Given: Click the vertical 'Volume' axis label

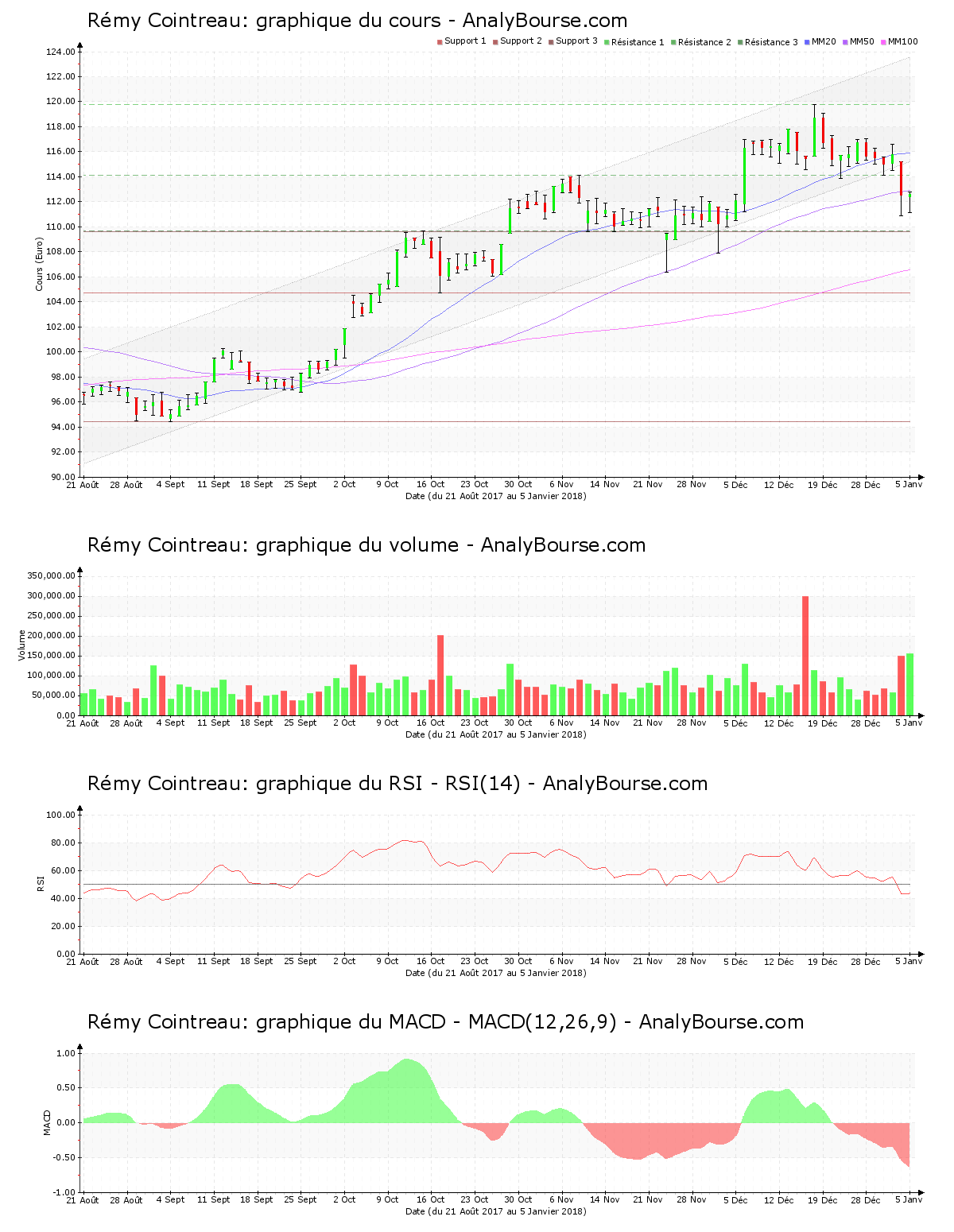Looking at the screenshot, I should point(22,645).
